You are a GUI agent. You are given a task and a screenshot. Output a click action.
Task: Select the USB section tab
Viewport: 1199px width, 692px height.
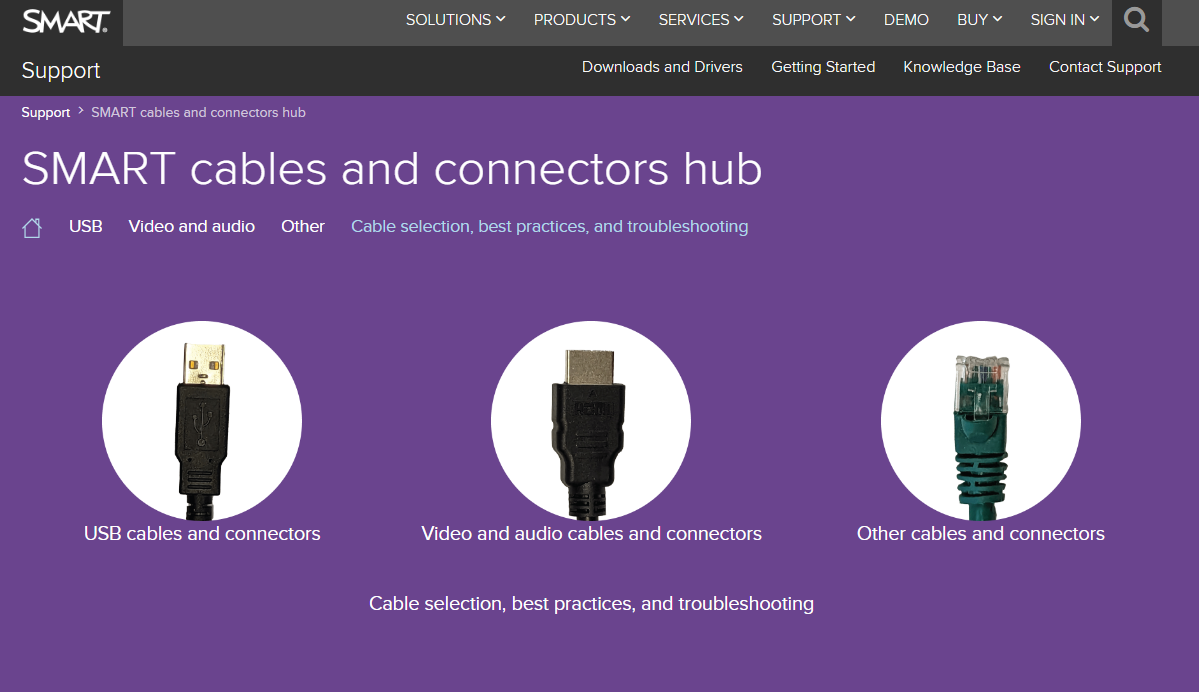click(85, 226)
